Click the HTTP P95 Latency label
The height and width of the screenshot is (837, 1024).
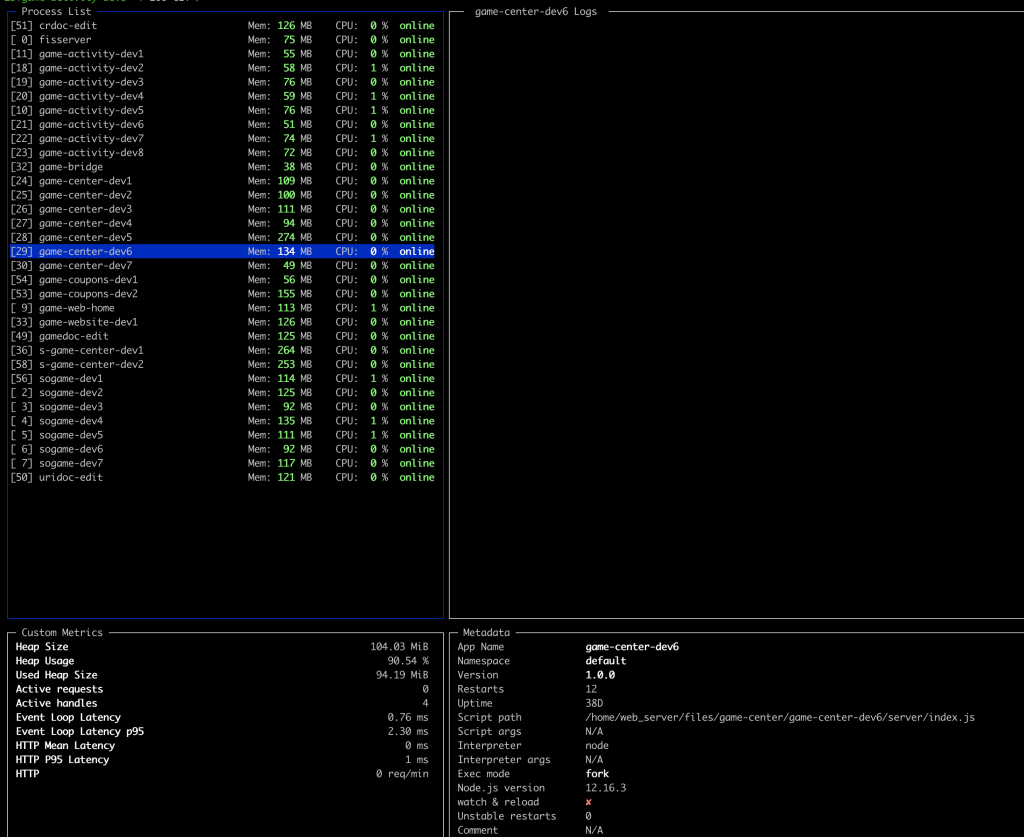[x=62, y=760]
